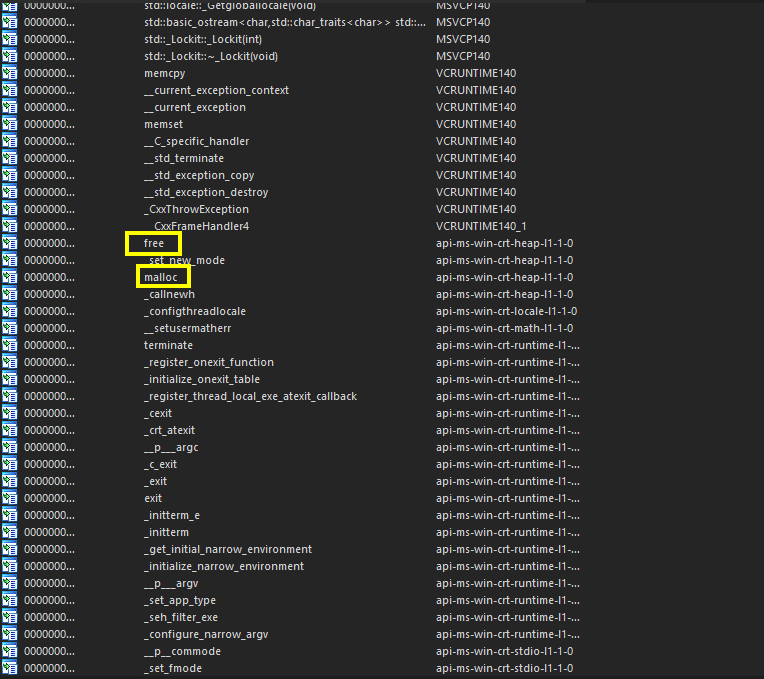Select the _get_initial_narrow_environment import

click(228, 549)
